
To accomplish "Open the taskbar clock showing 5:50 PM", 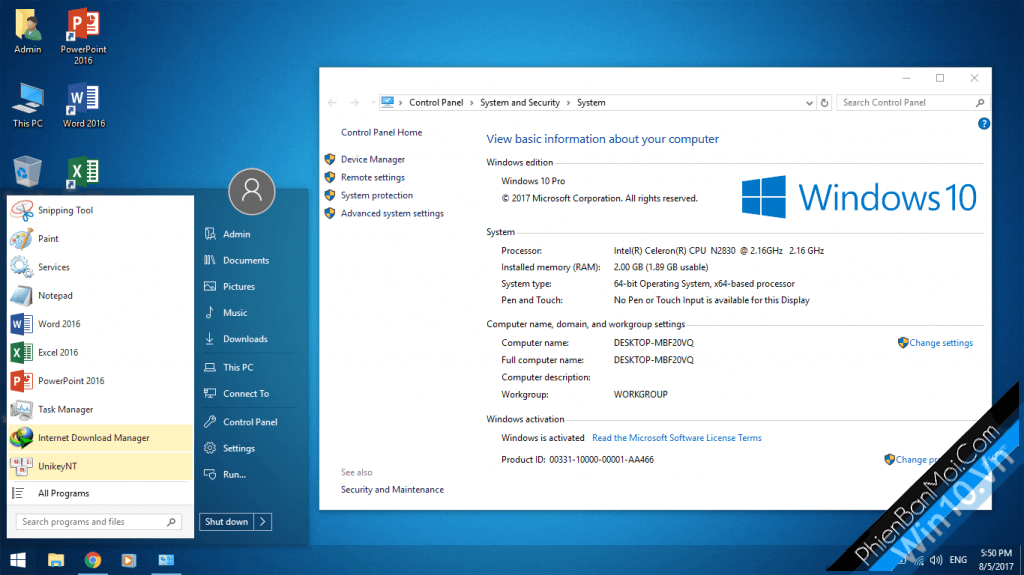I will point(996,560).
